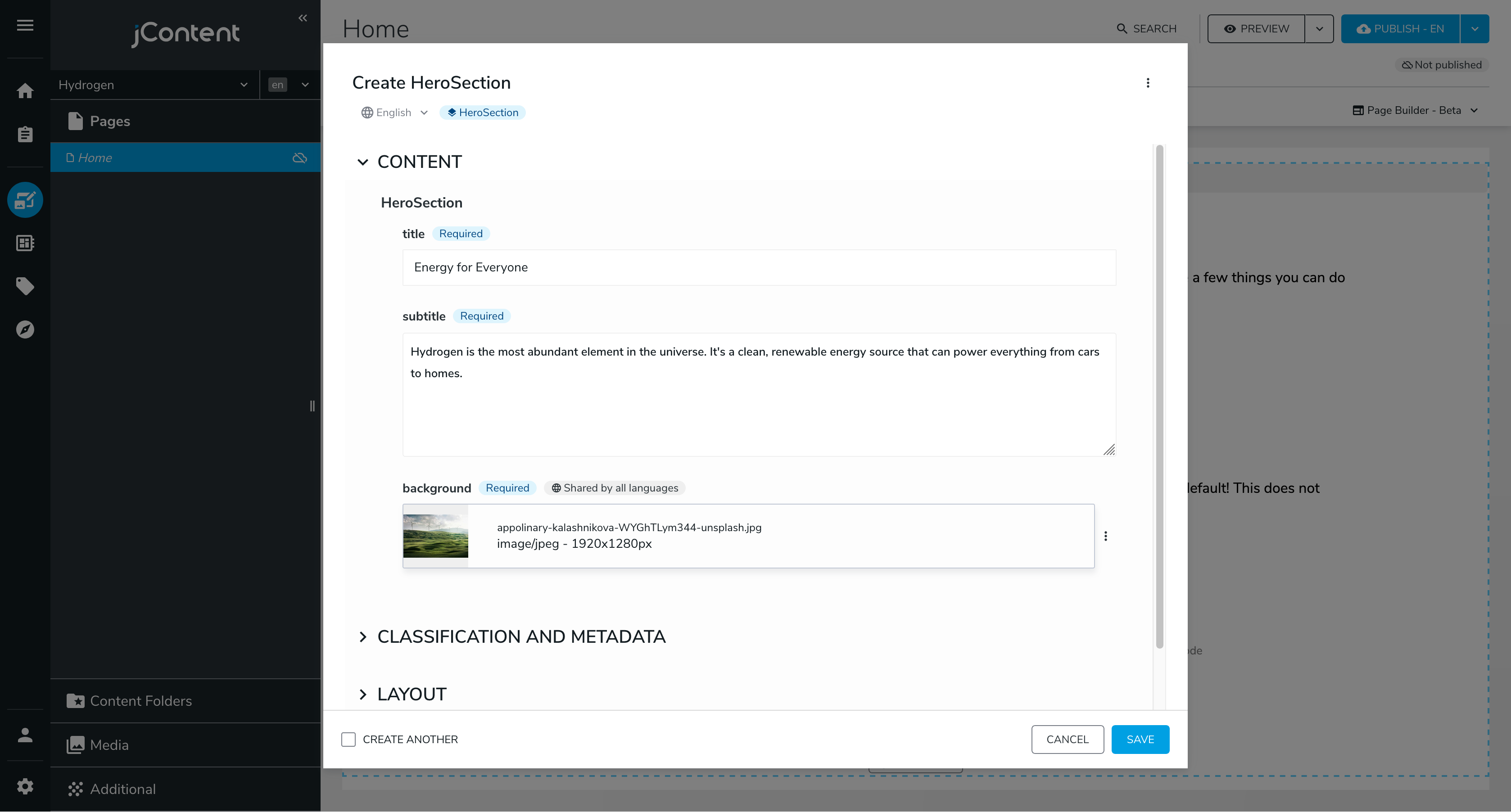Click the tag categories icon
This screenshot has height=812, width=1511.
(25, 286)
